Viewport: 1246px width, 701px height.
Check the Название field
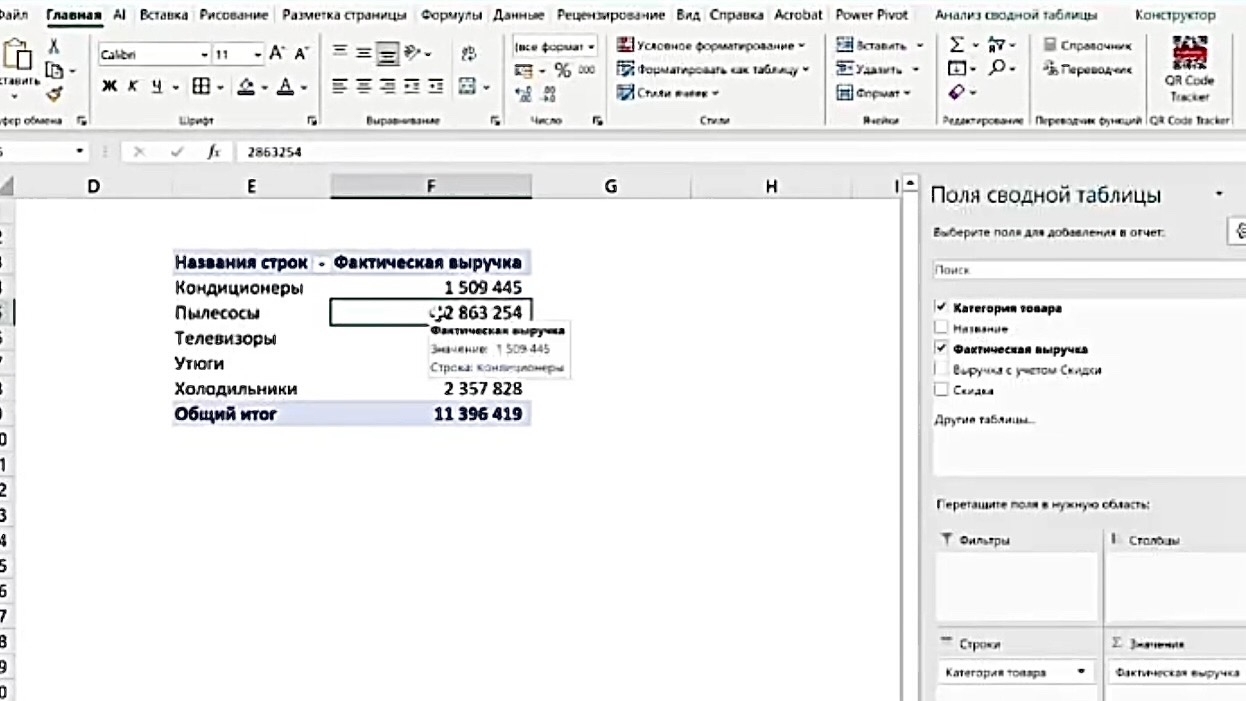(x=940, y=328)
